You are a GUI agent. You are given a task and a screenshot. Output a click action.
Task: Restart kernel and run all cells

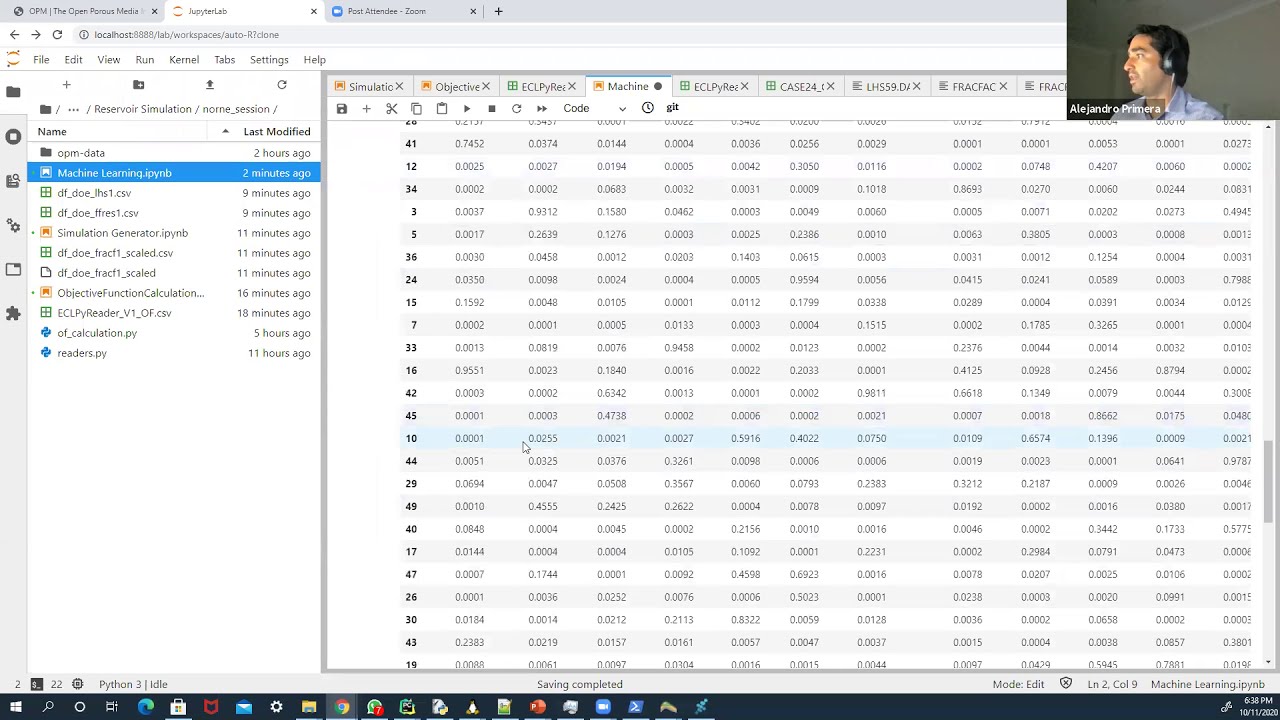tap(541, 108)
